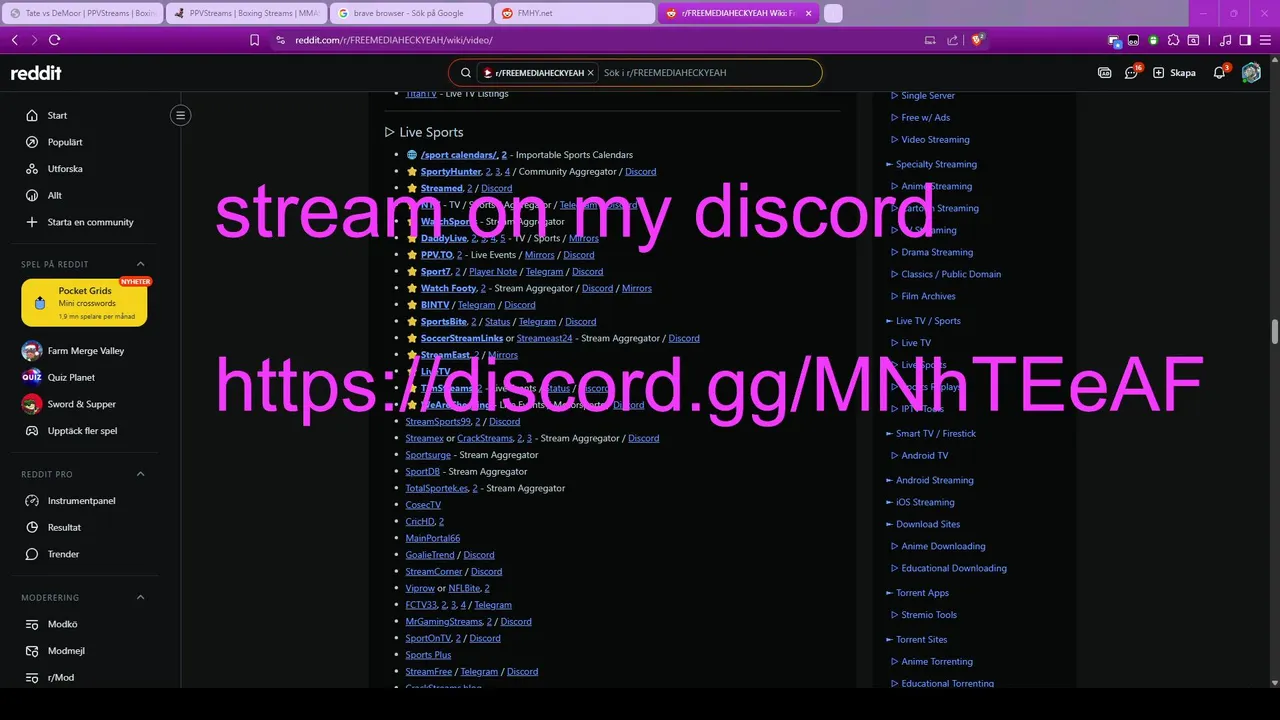1280x720 pixels.
Task: Open the CricHD link
Action: (x=420, y=522)
